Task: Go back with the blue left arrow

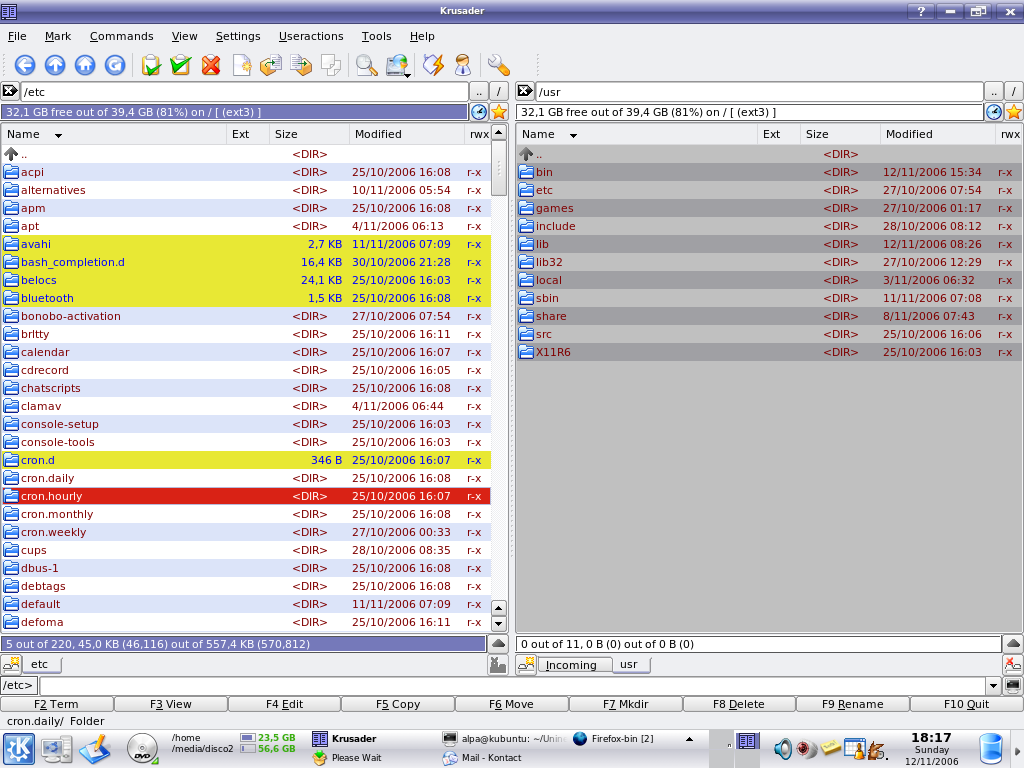Action: point(25,65)
